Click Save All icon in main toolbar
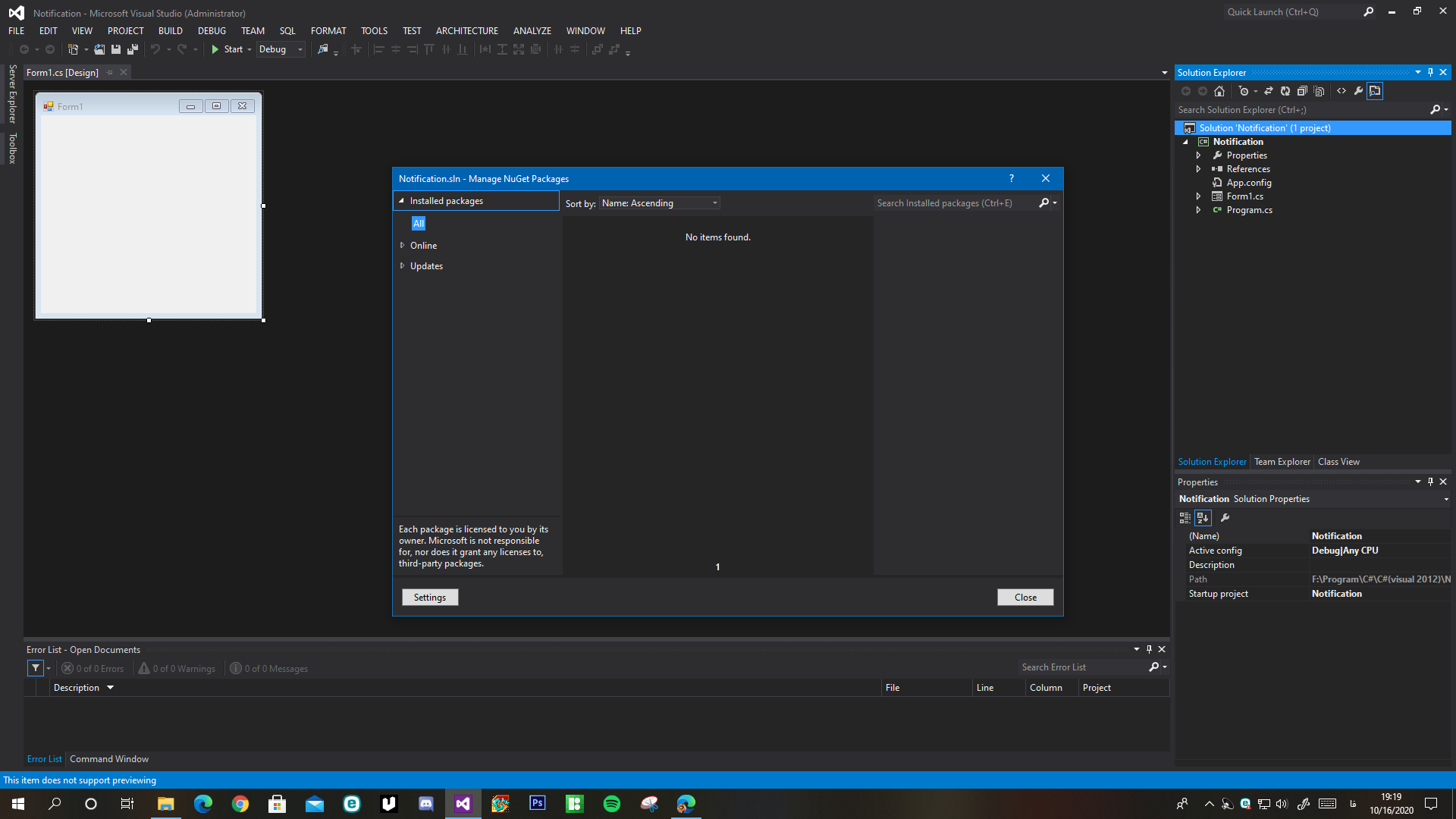 point(133,49)
